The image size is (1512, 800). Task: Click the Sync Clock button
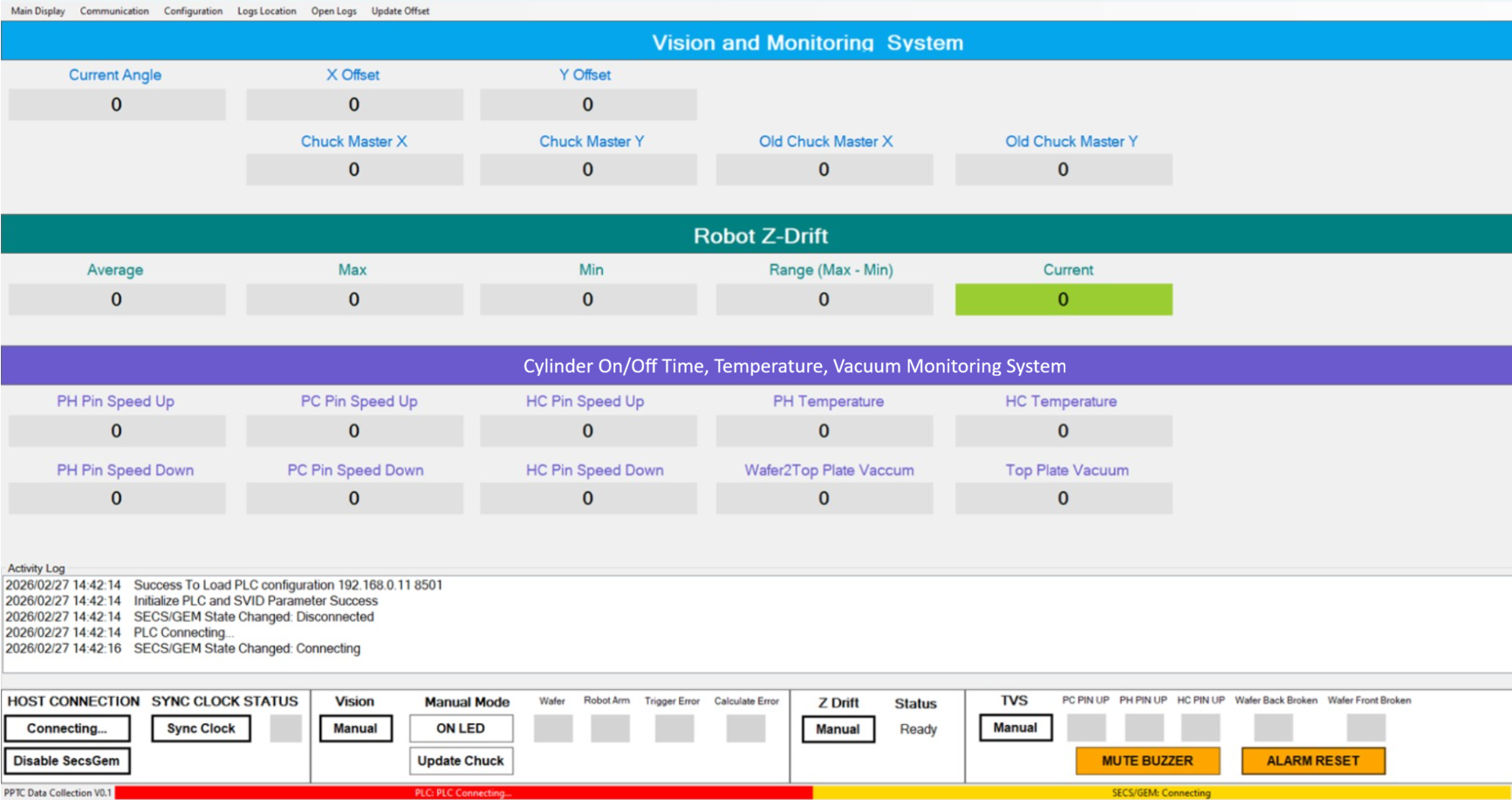(x=201, y=728)
